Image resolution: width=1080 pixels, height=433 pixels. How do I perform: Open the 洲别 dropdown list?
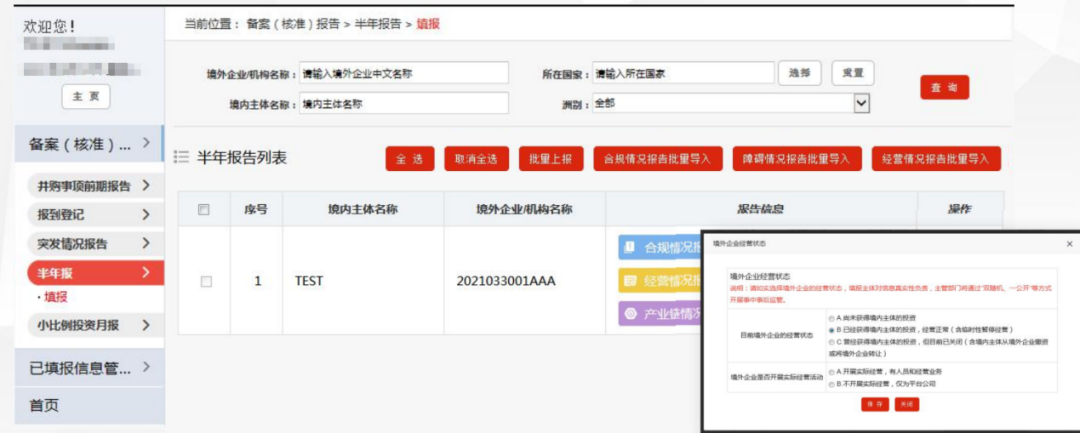click(x=860, y=103)
